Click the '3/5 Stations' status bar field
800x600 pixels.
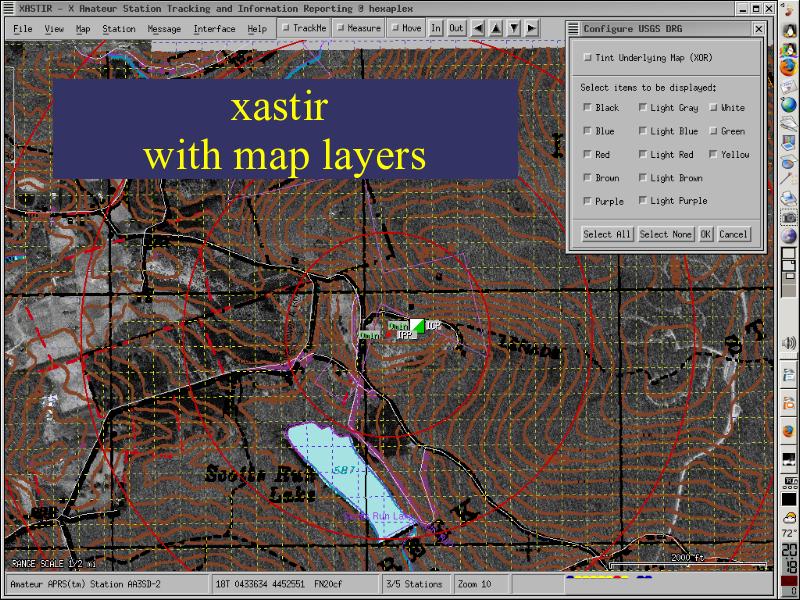pos(416,584)
